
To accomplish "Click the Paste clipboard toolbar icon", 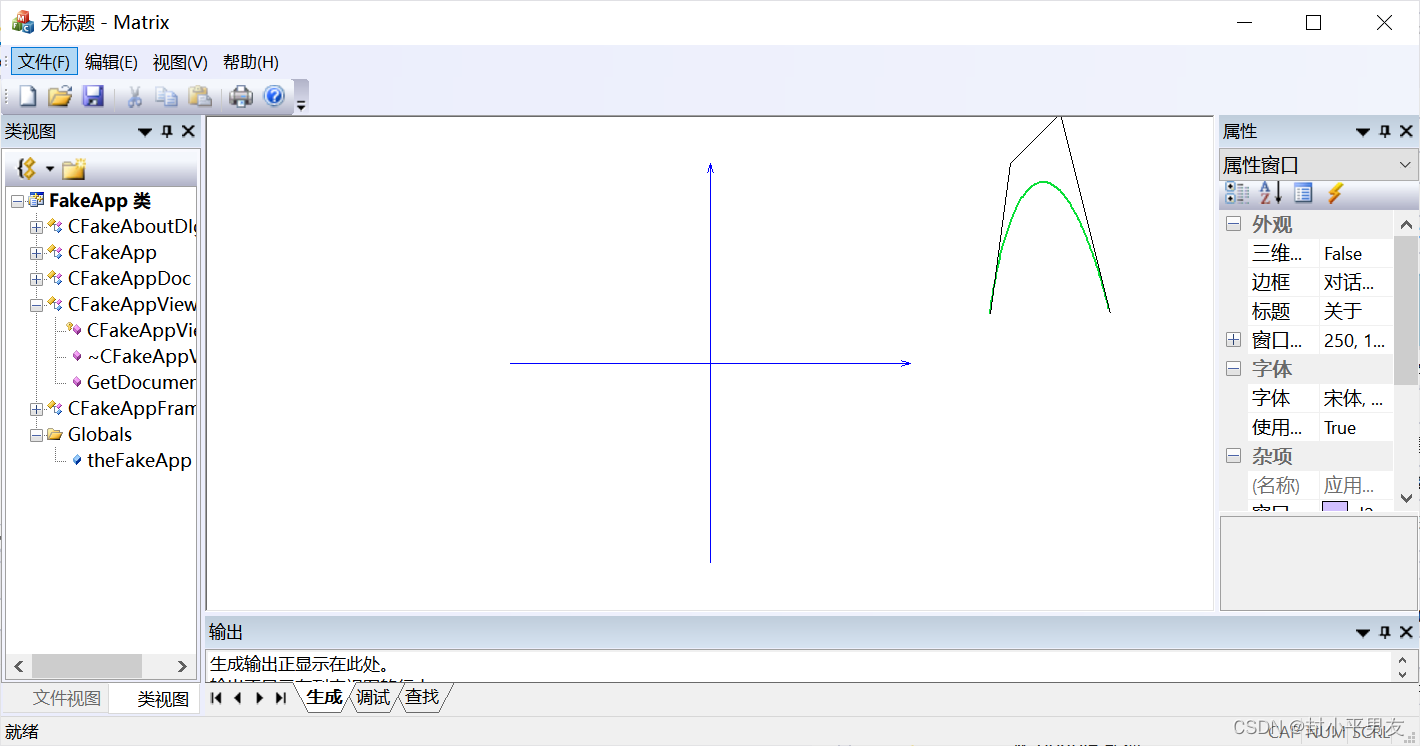I will (x=200, y=96).
